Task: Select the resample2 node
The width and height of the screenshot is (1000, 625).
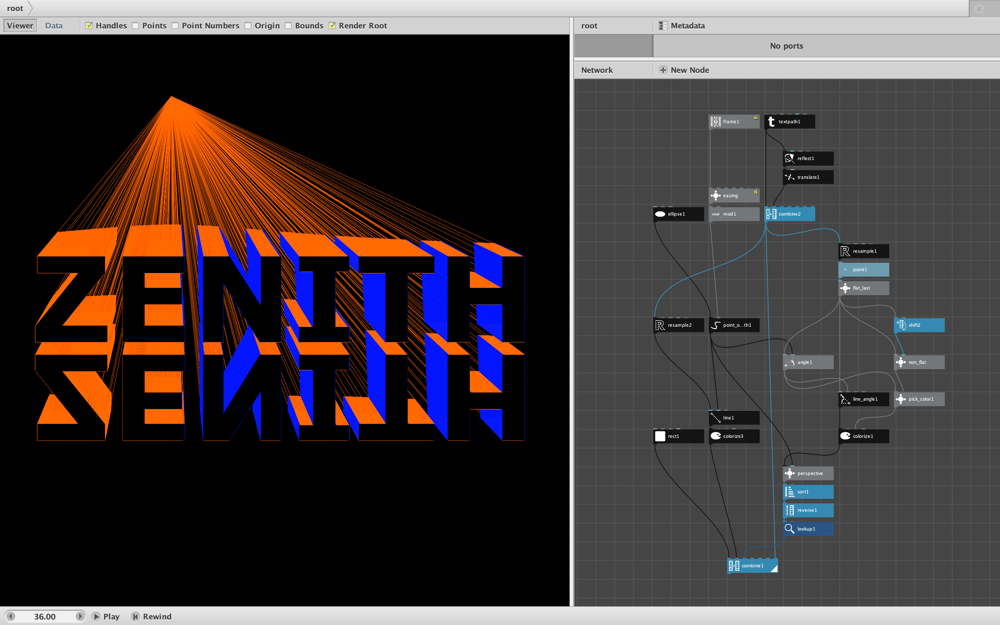Action: click(x=679, y=325)
